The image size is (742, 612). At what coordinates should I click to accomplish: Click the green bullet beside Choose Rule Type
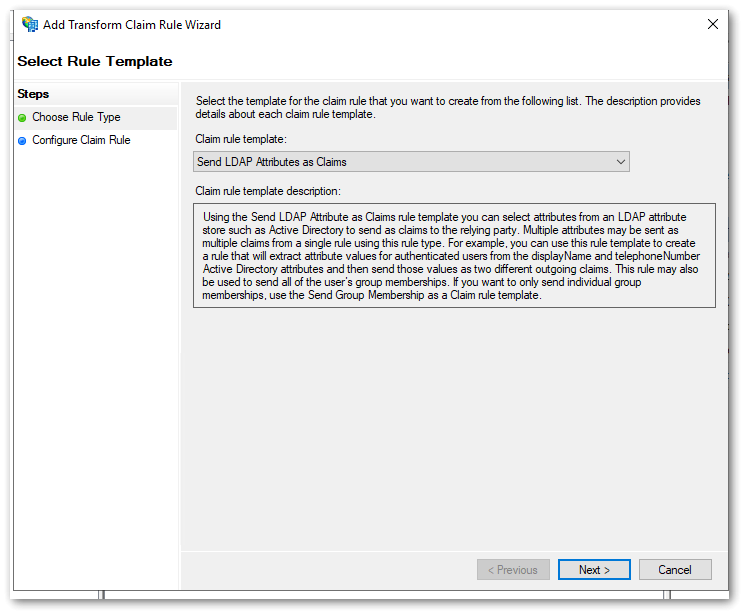[x=22, y=118]
